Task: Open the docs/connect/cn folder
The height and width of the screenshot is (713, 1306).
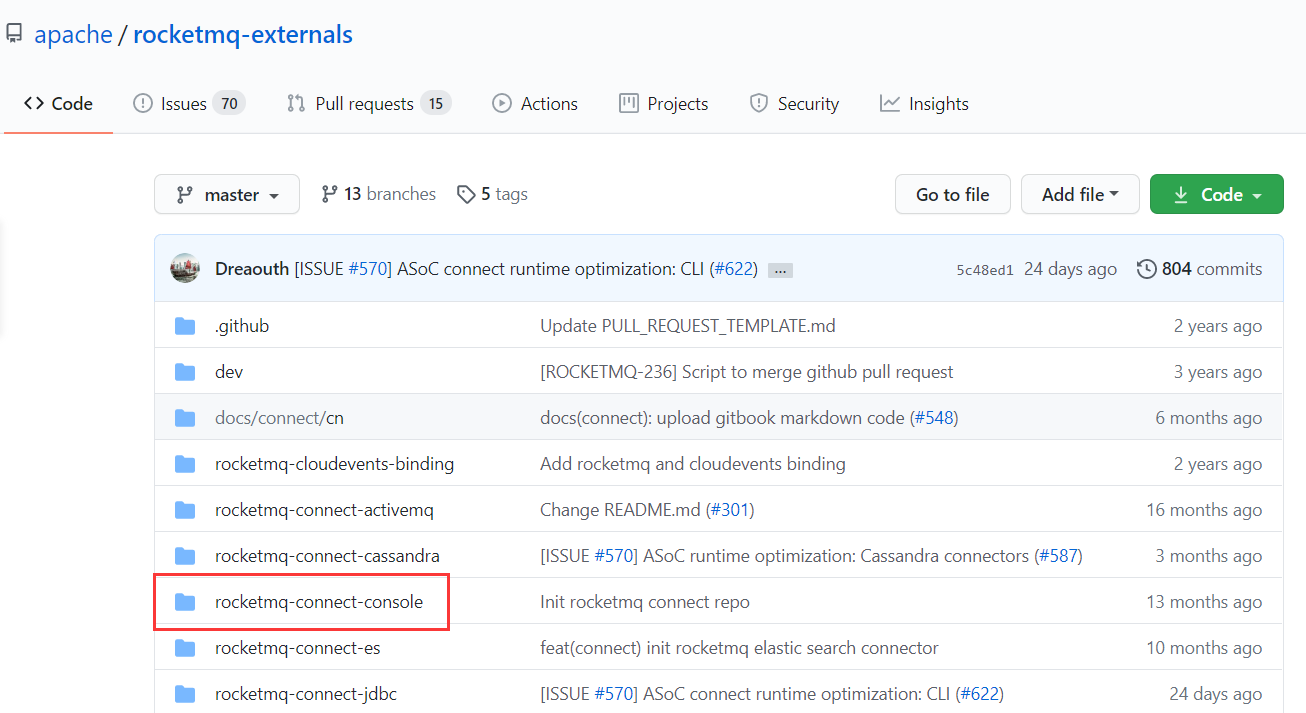Action: 279,418
